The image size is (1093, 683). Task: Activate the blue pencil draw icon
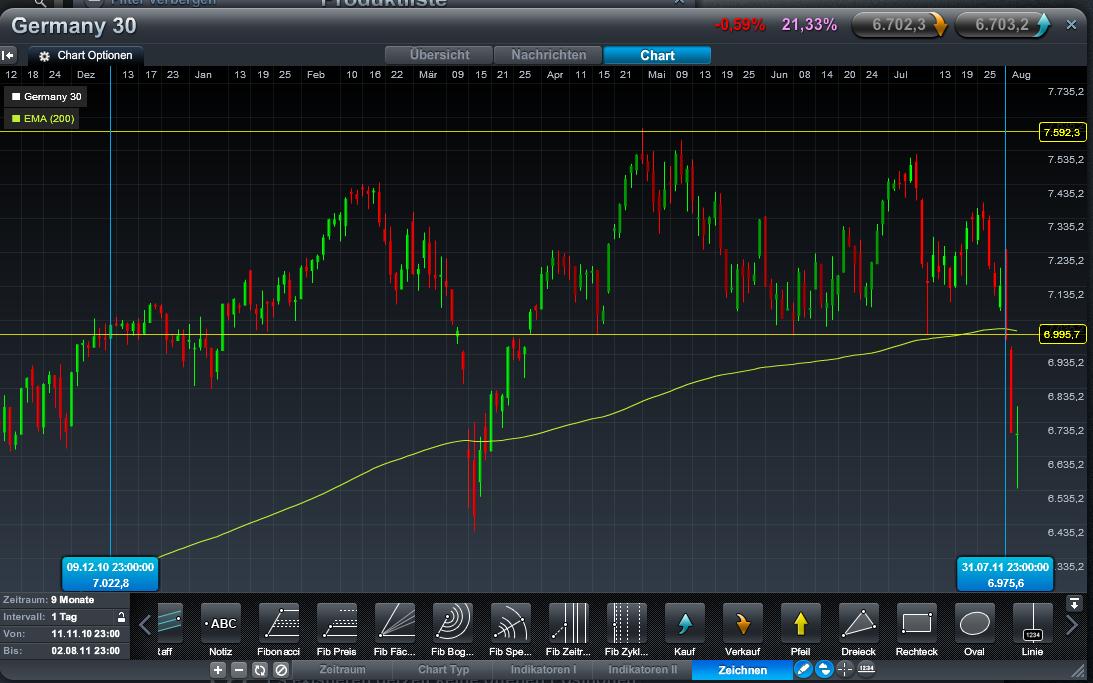803,670
